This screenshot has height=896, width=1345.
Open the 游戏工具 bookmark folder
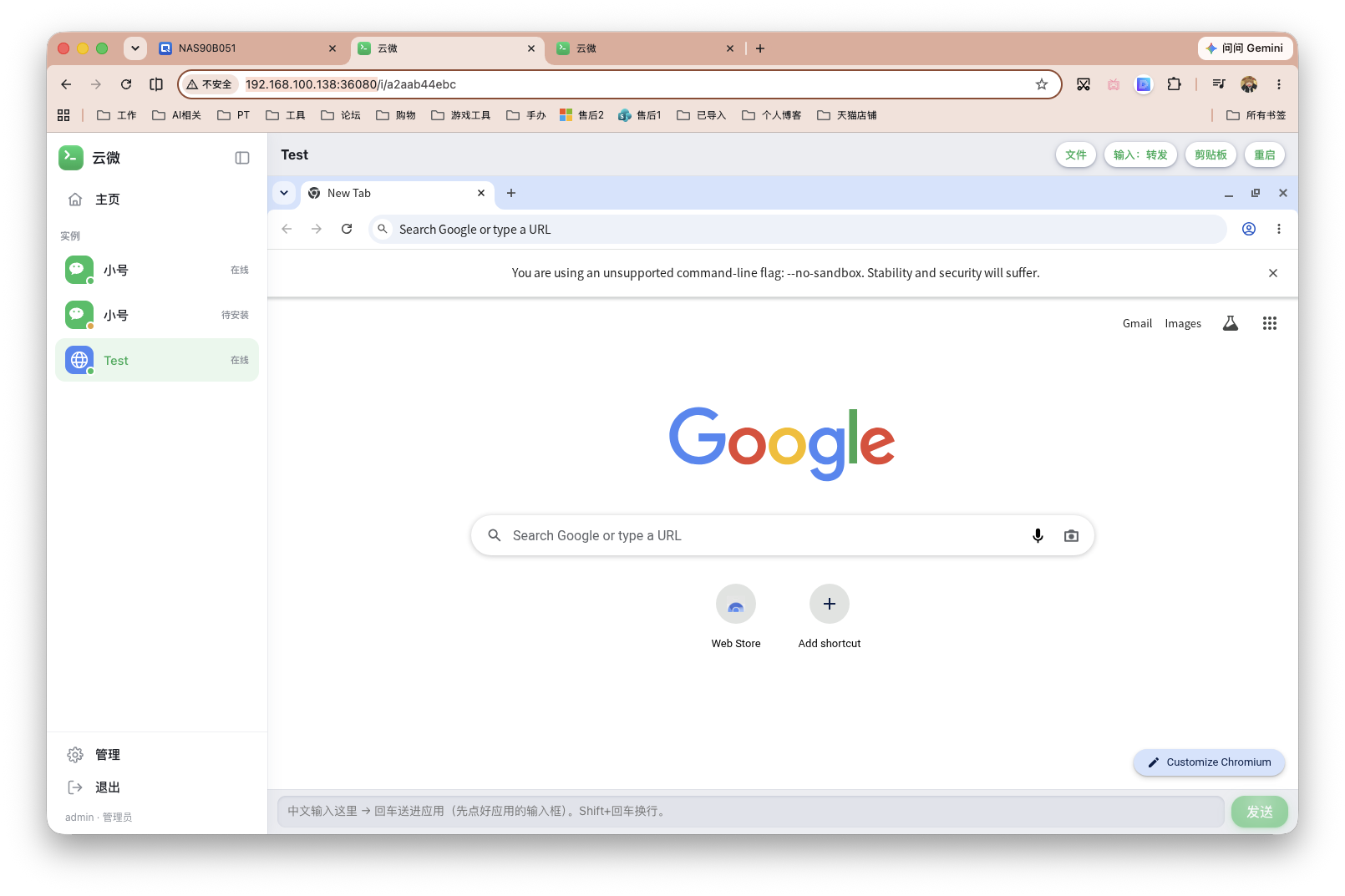461,115
